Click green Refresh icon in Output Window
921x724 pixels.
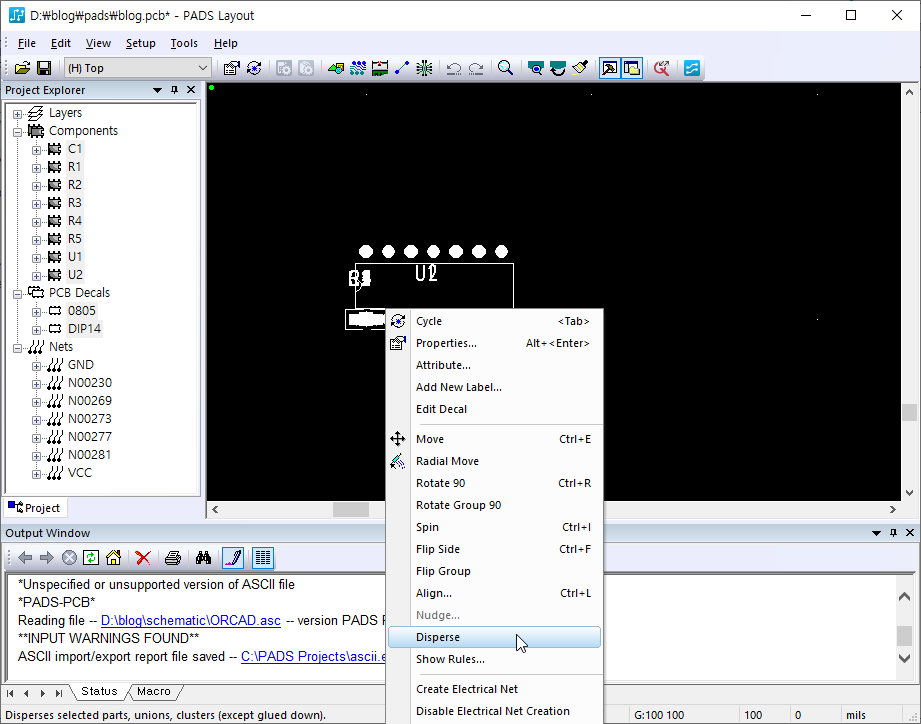(91, 557)
